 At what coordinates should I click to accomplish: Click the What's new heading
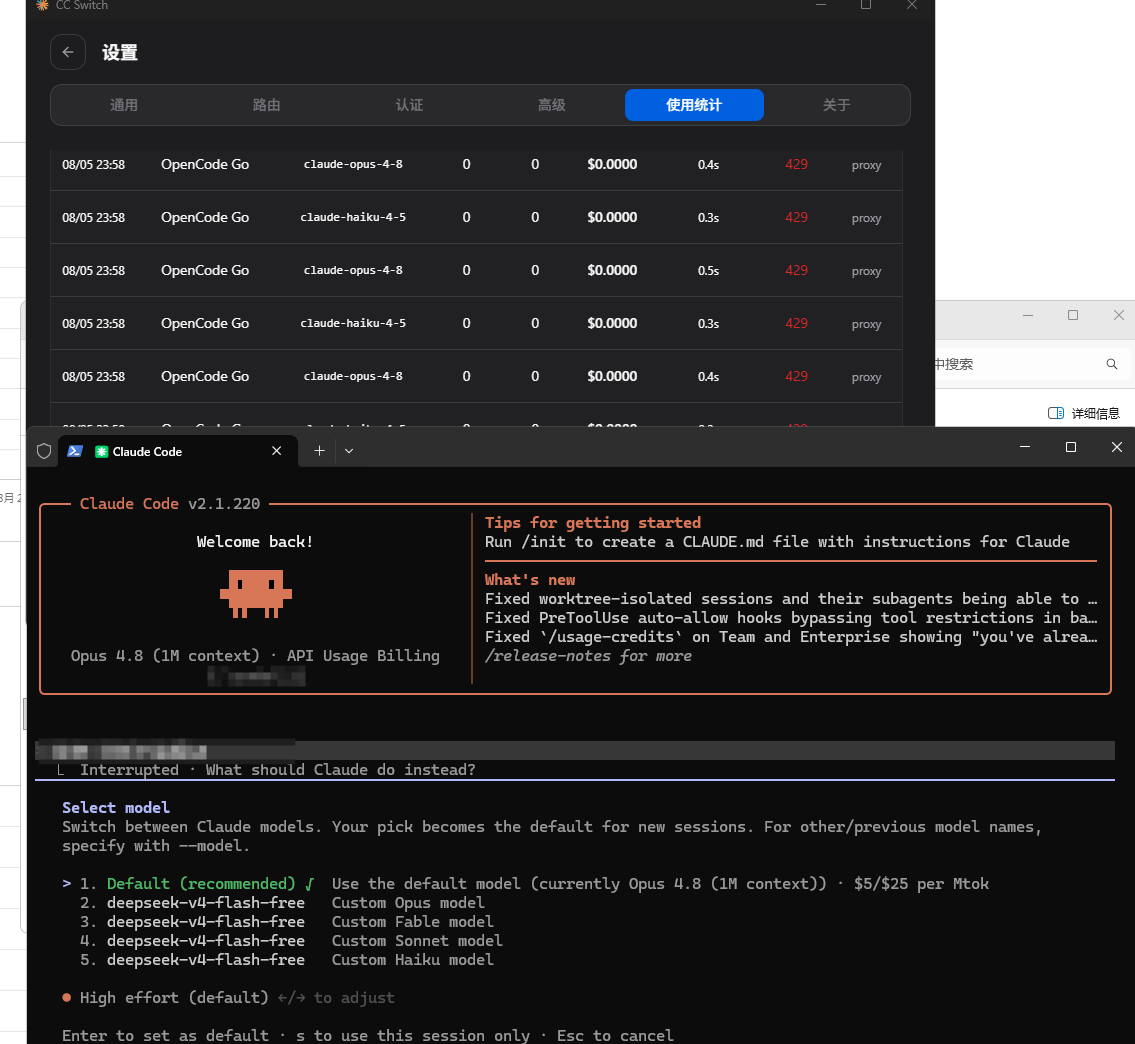point(530,580)
